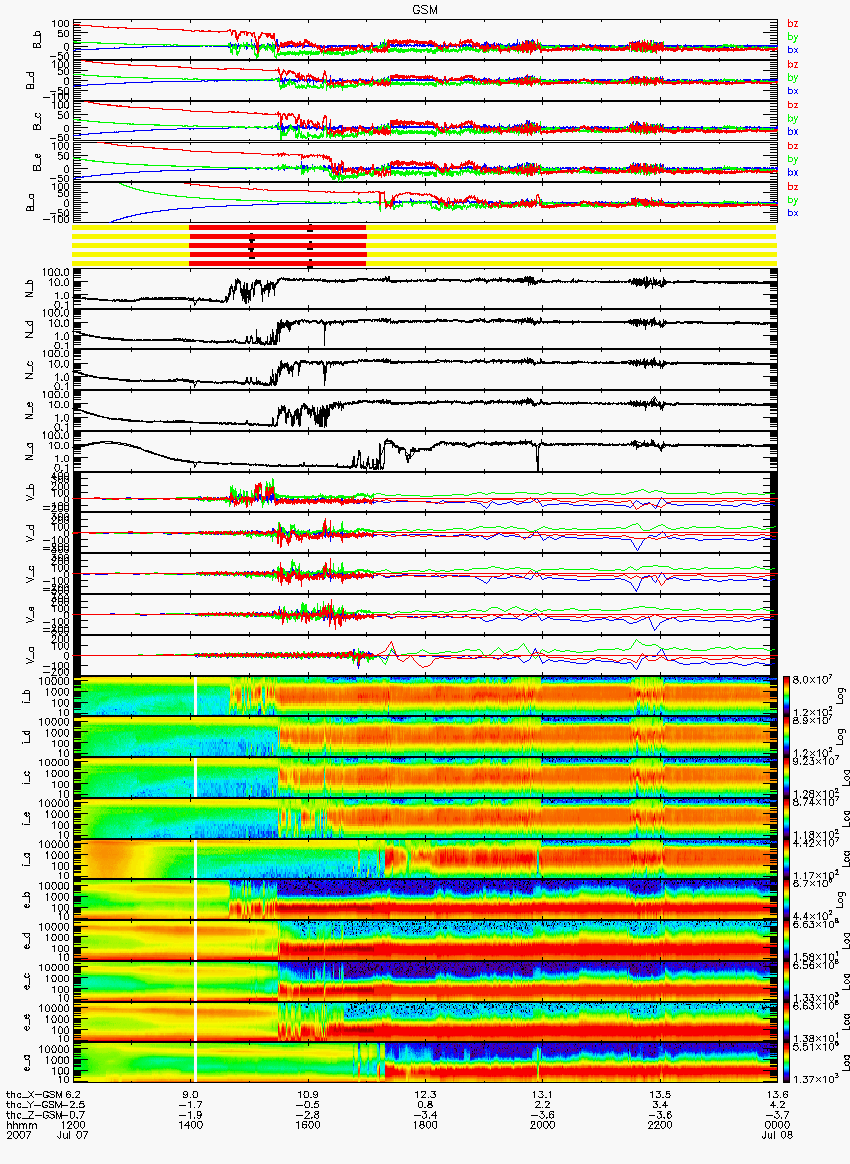Click the white data gap in the i_b spectrogram
This screenshot has height=1164, width=850.
[195, 696]
